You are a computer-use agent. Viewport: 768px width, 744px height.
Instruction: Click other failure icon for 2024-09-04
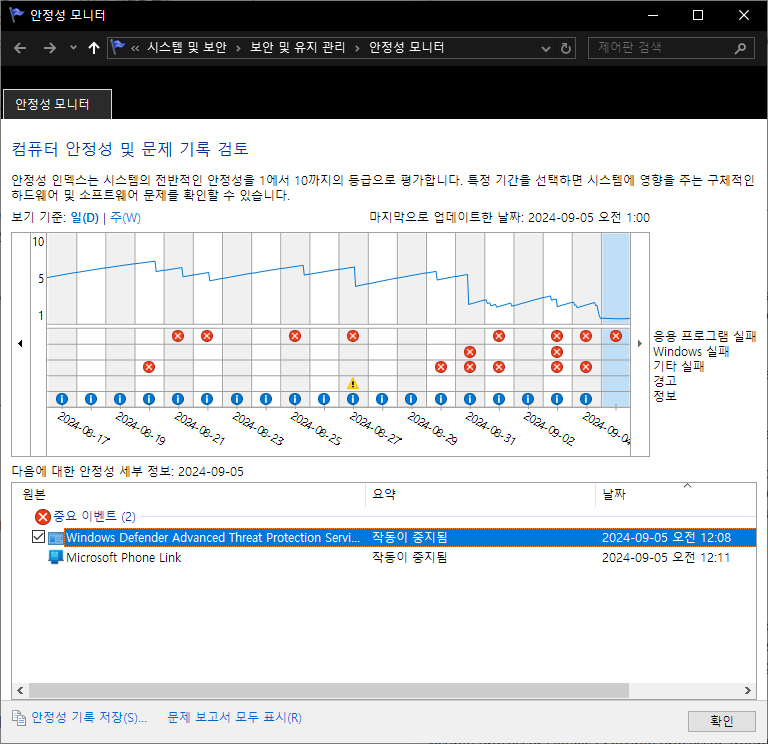click(586, 367)
